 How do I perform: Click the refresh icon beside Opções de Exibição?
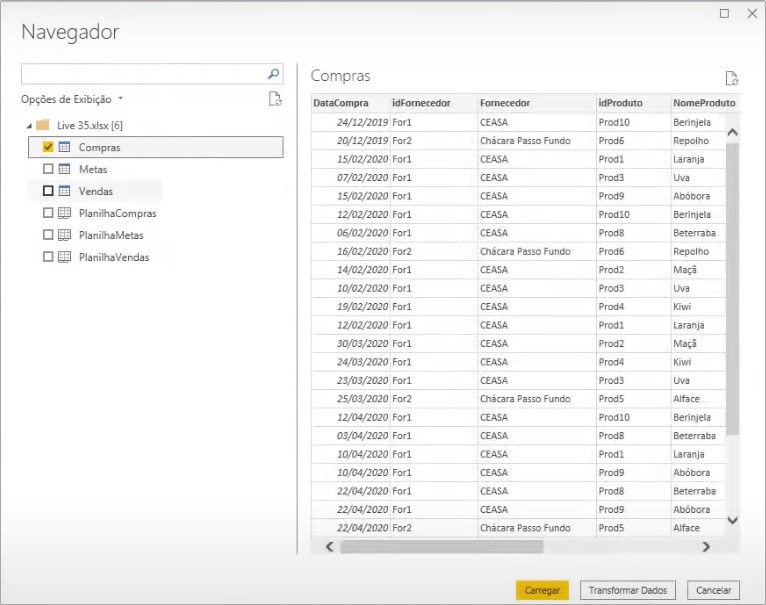(275, 99)
